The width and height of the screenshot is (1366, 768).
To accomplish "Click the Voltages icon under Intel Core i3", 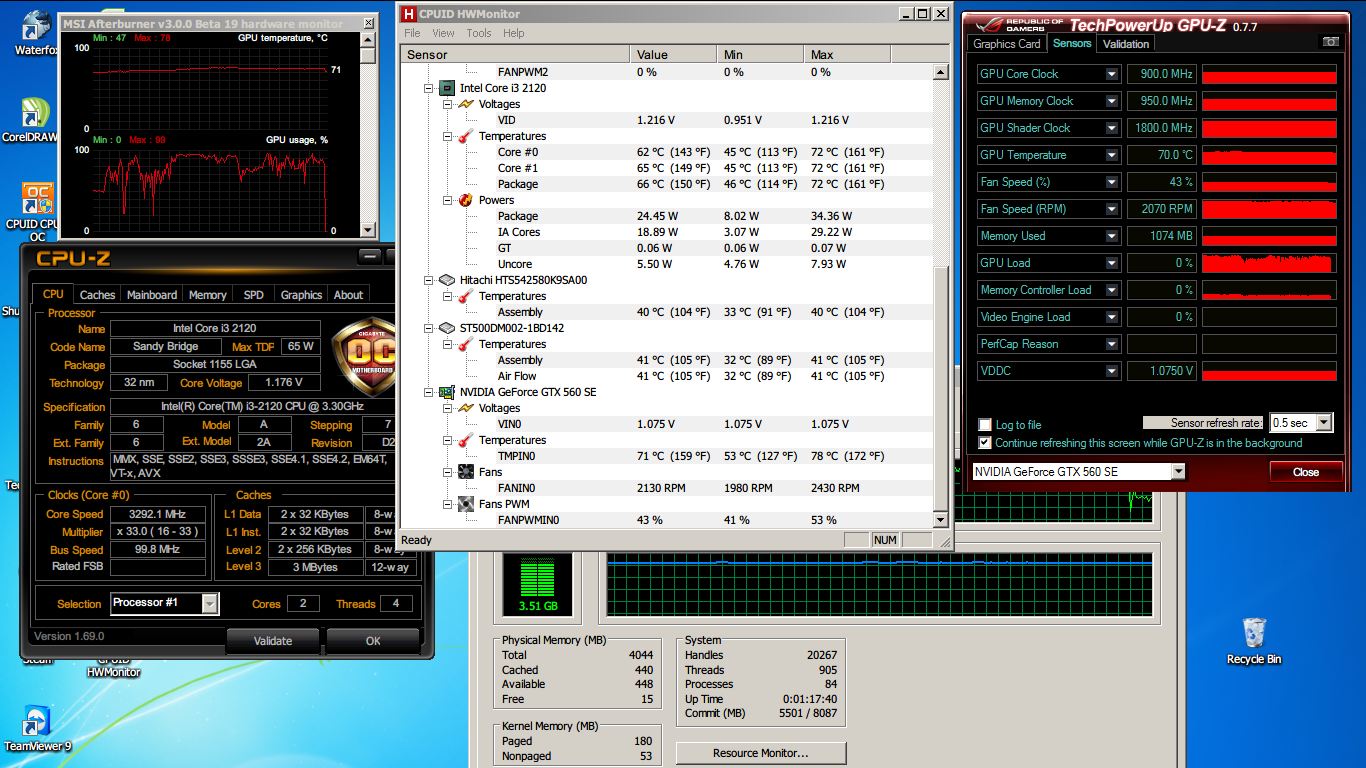I will click(465, 104).
